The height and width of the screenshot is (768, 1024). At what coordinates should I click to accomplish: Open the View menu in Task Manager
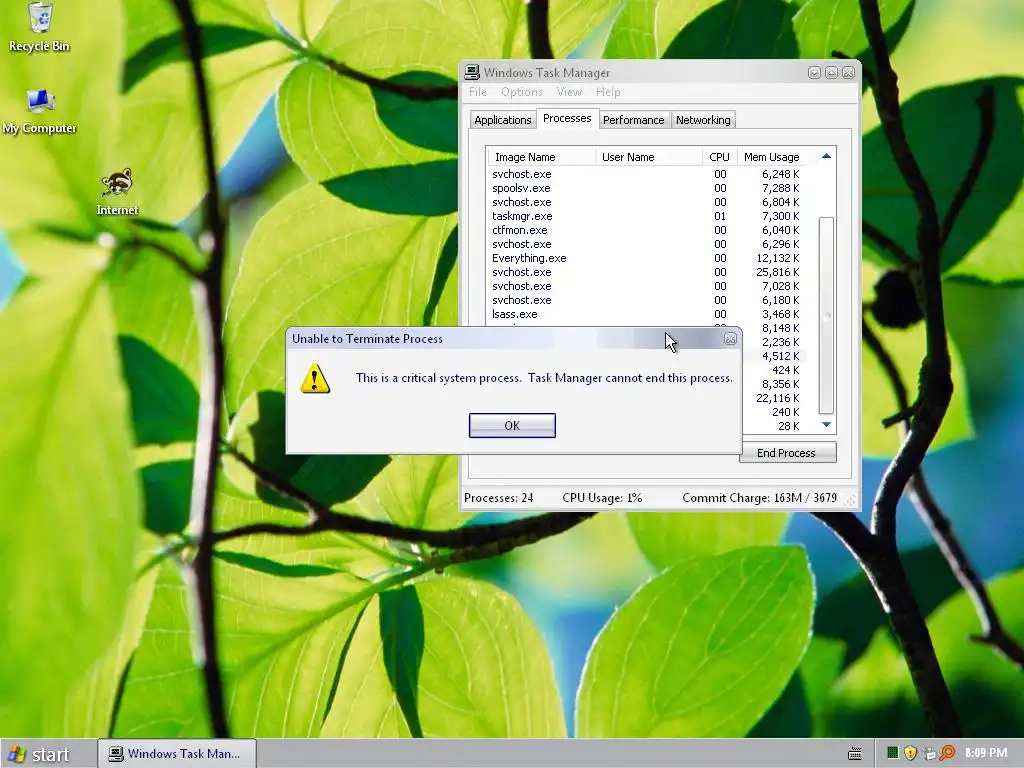tap(569, 92)
